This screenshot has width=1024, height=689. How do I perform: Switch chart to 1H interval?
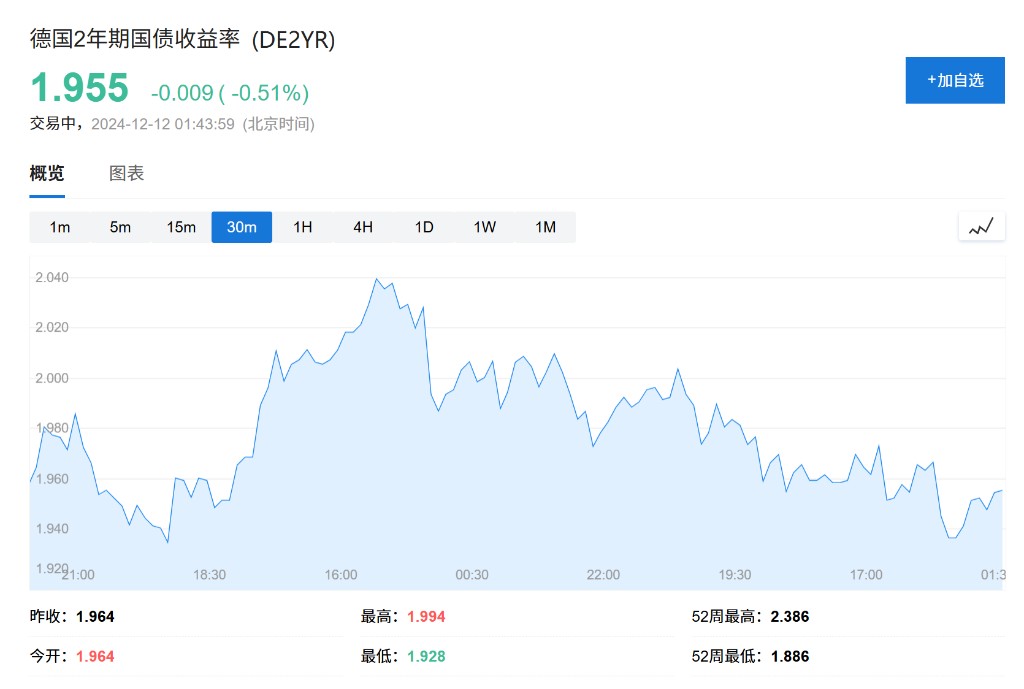pyautogui.click(x=302, y=227)
